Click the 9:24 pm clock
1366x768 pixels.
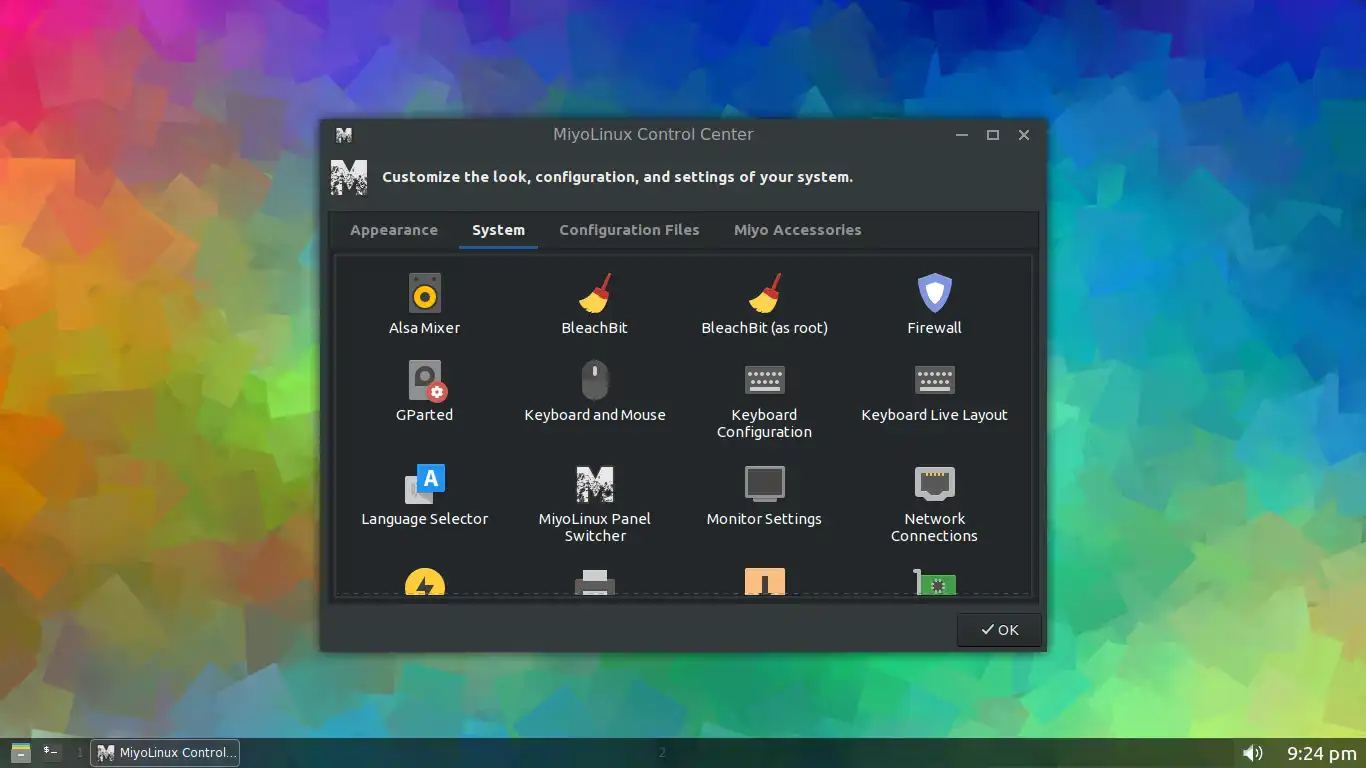coord(1321,753)
